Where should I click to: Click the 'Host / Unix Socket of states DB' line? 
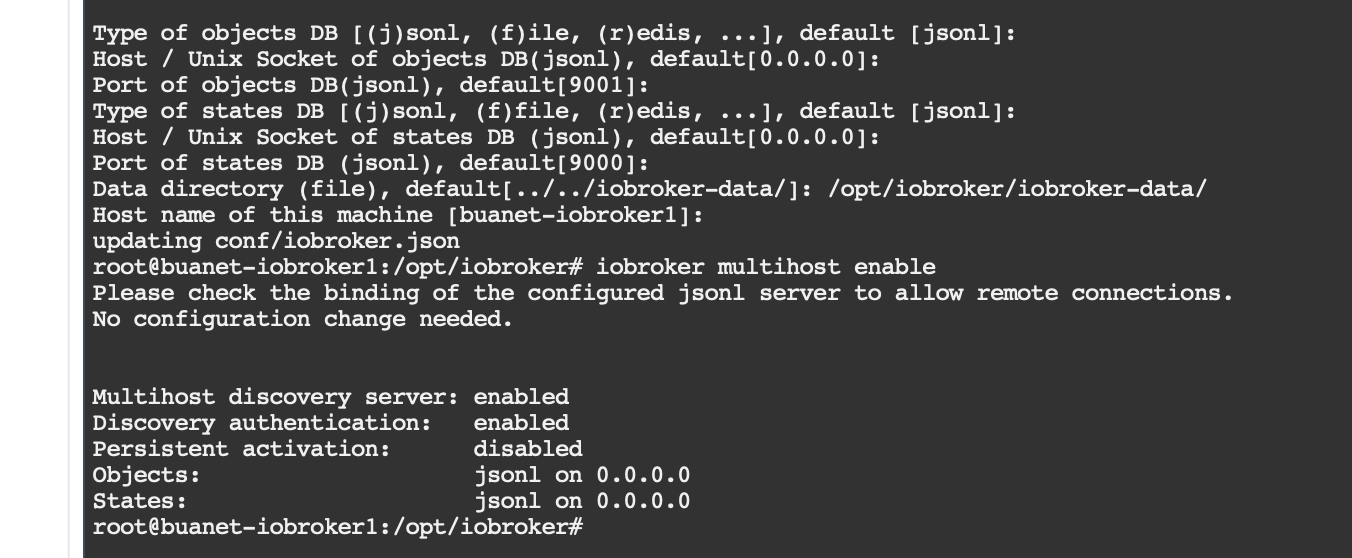point(486,137)
